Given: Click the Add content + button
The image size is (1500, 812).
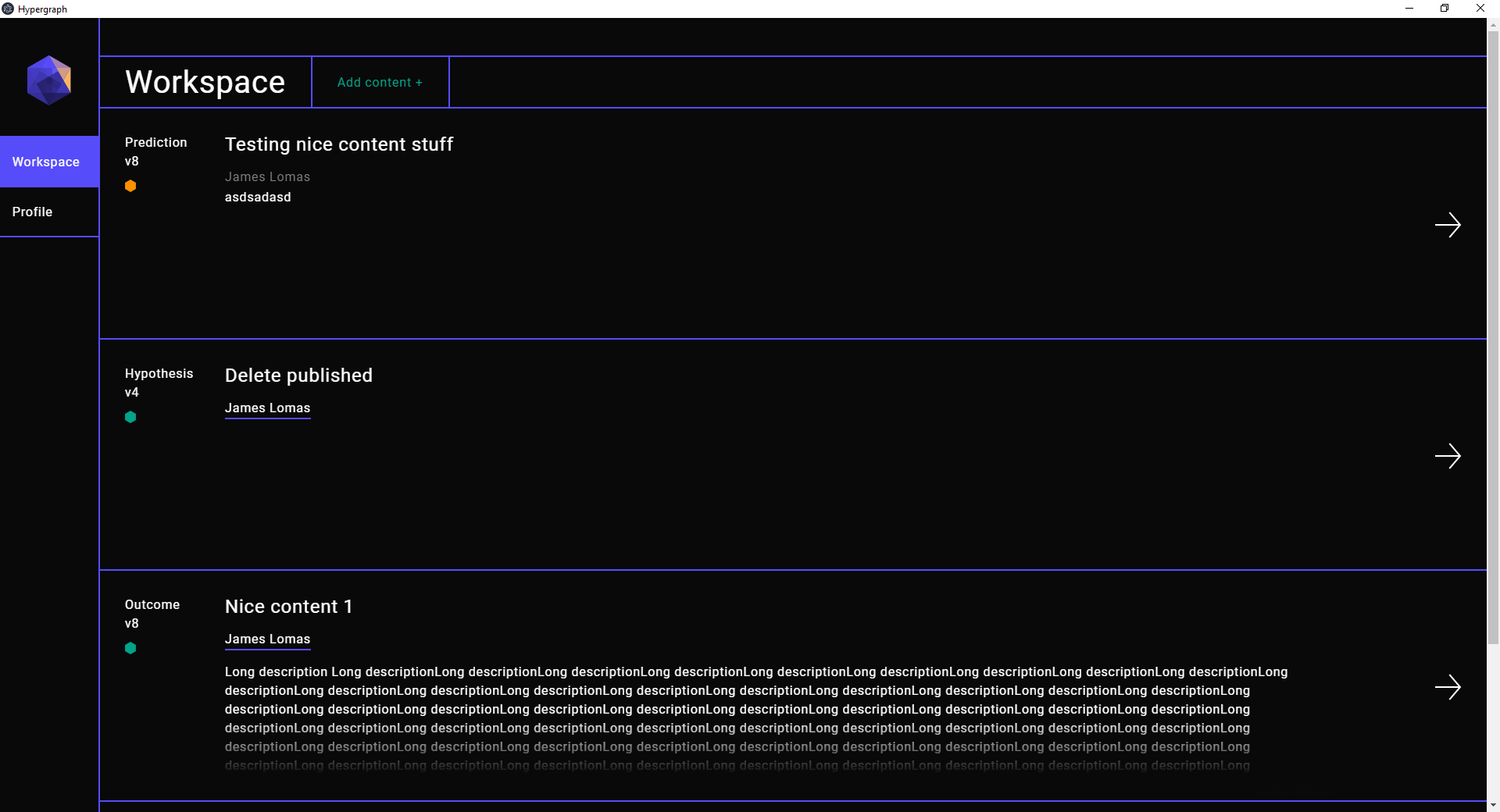Looking at the screenshot, I should pos(380,82).
